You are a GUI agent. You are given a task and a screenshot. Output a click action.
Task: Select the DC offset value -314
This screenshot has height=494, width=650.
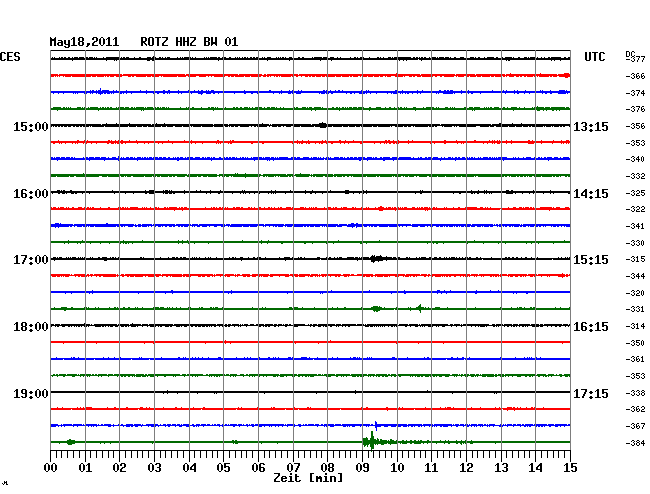coord(635,326)
